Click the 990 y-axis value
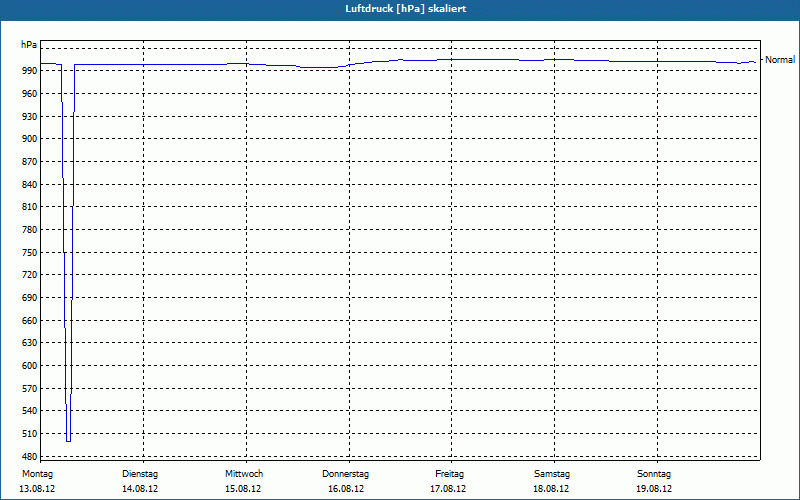This screenshot has width=800, height=500. coord(29,70)
